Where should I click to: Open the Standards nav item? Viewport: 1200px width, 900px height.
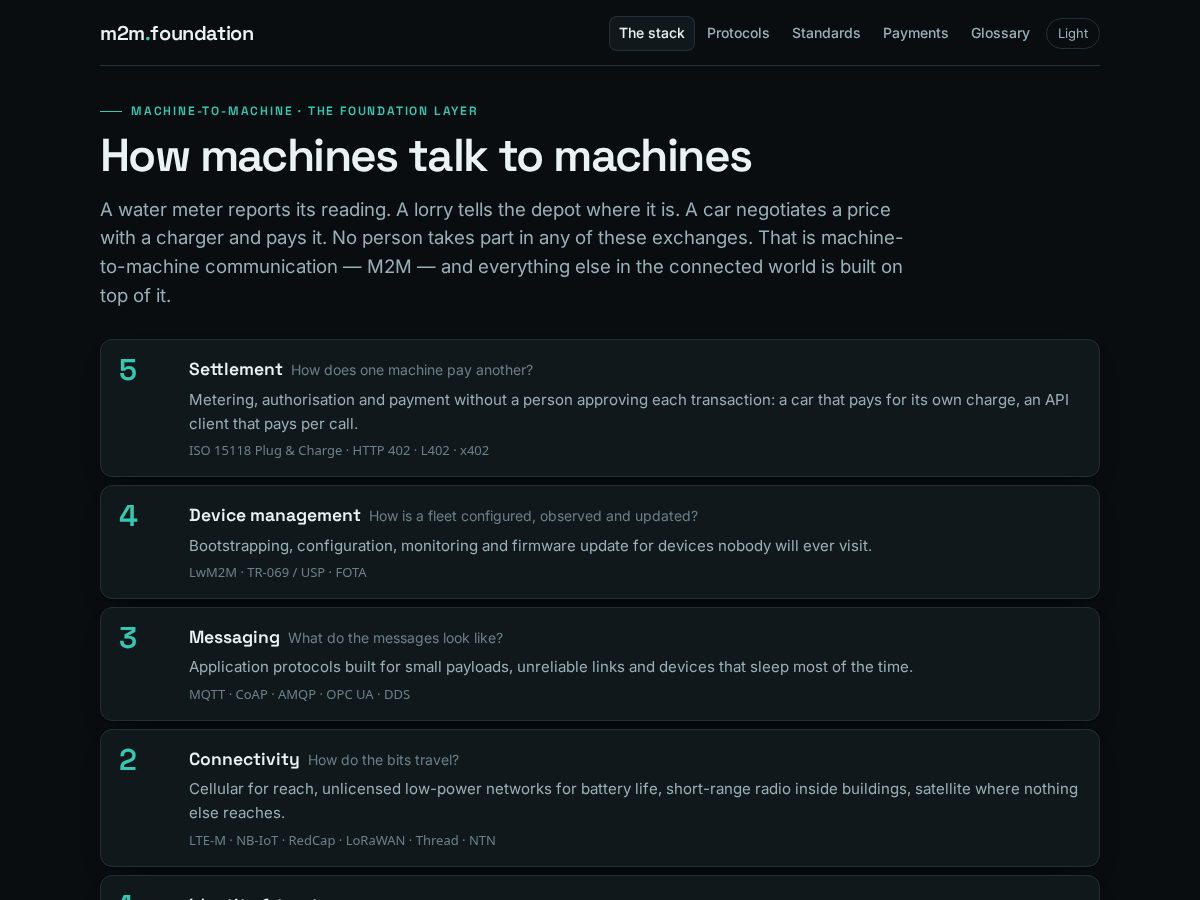coord(826,33)
